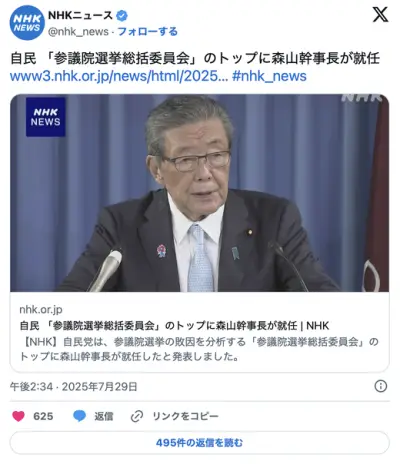Click the reply speech bubble icon
This screenshot has width=400, height=464.
[x=79, y=416]
